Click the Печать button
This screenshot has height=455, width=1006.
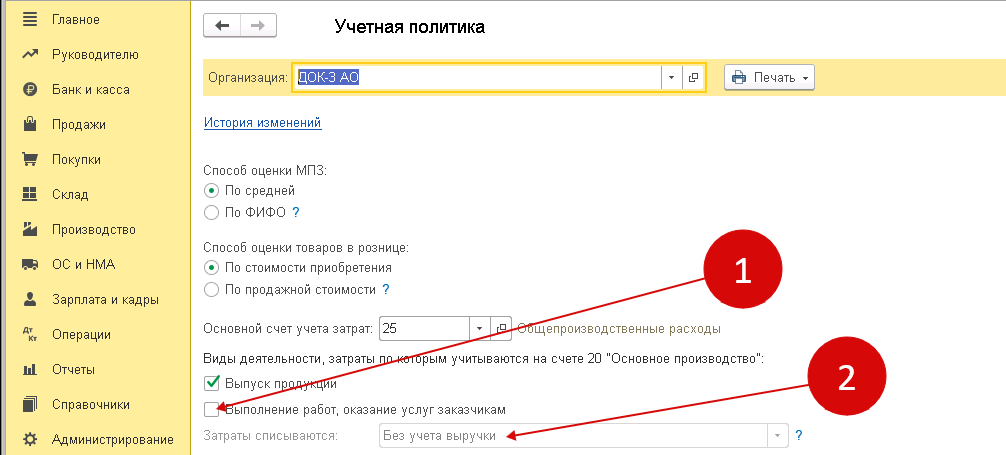tap(769, 78)
